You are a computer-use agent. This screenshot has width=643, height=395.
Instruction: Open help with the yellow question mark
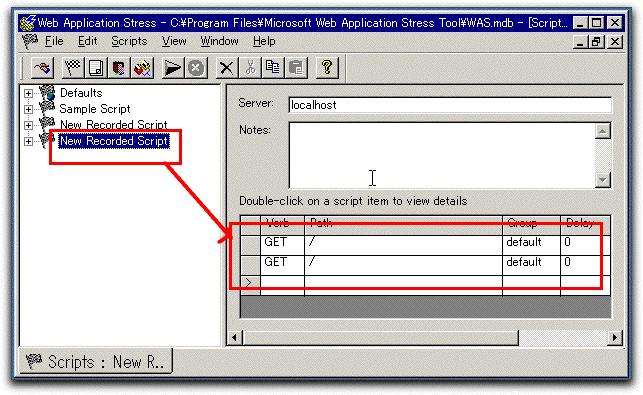tap(327, 68)
